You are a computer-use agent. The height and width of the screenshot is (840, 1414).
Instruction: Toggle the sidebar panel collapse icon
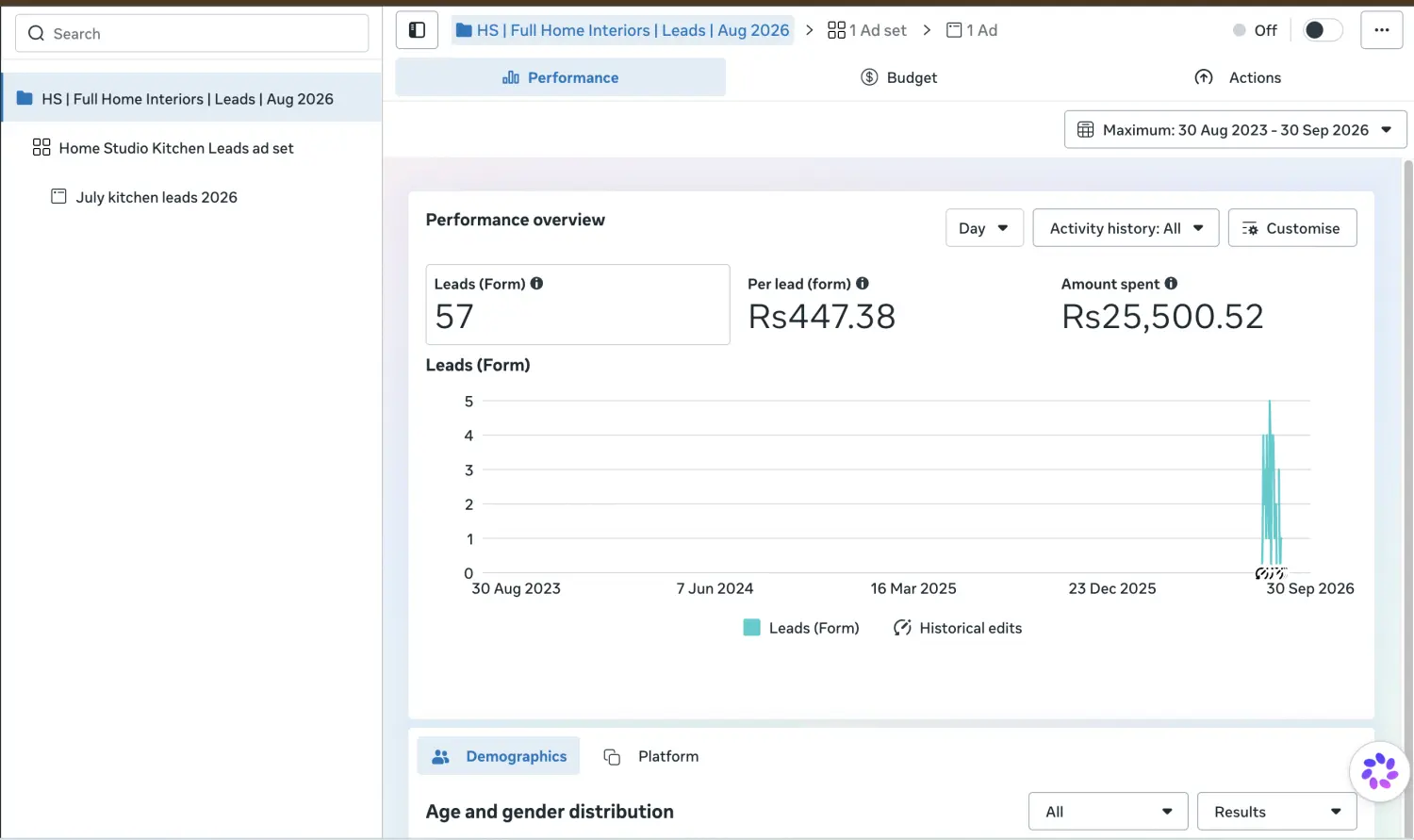tap(417, 30)
